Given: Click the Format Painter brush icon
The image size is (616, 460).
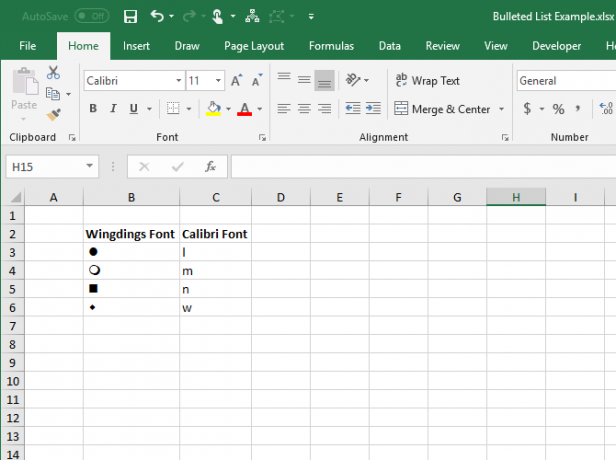Looking at the screenshot, I should point(53,114).
